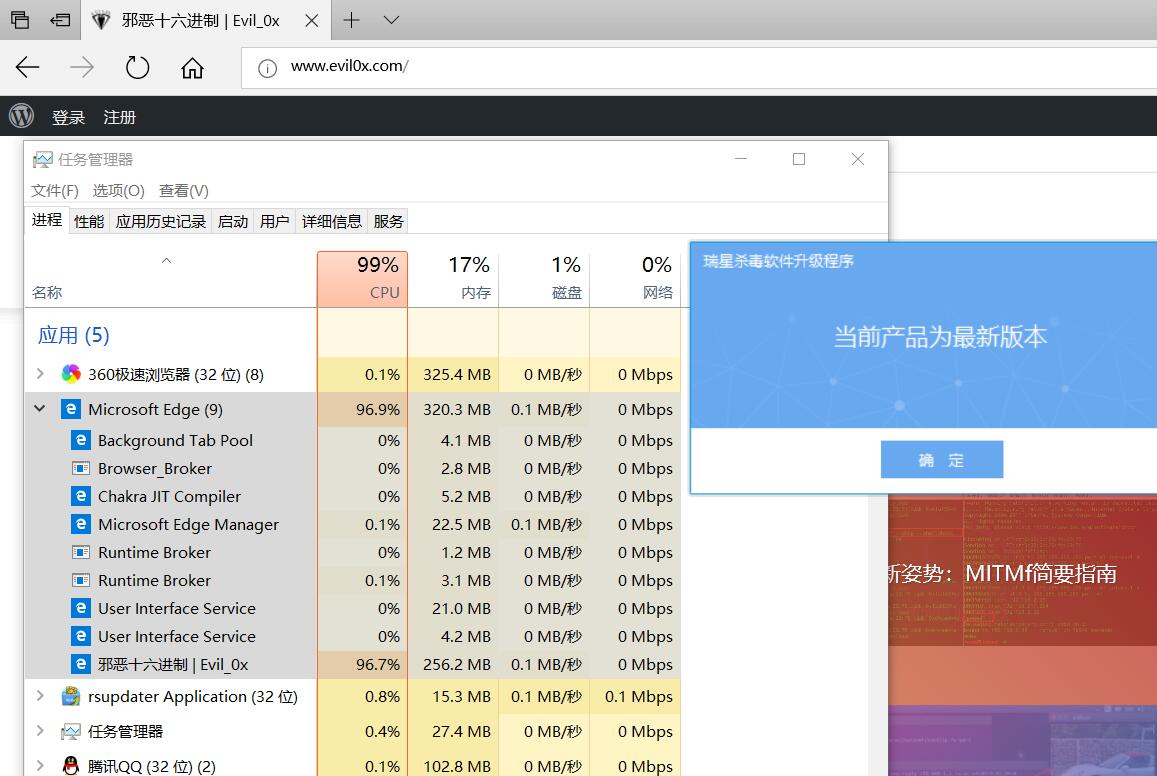Viewport: 1157px width, 776px height.
Task: Click the Browser_Broker process icon
Action: pyautogui.click(x=80, y=468)
